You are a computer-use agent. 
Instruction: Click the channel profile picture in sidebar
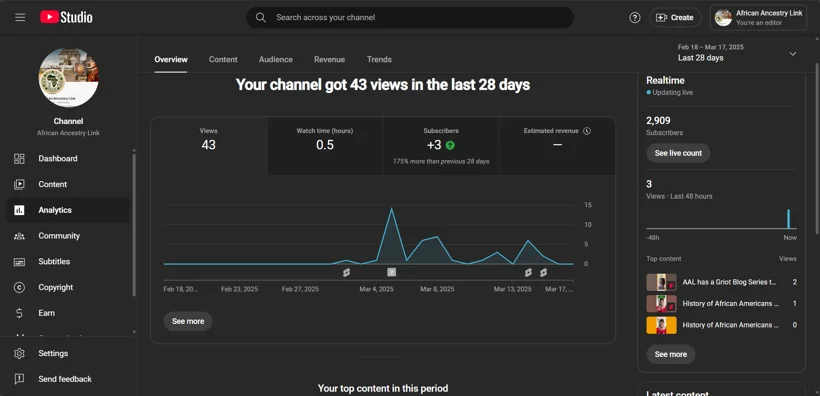pos(69,77)
